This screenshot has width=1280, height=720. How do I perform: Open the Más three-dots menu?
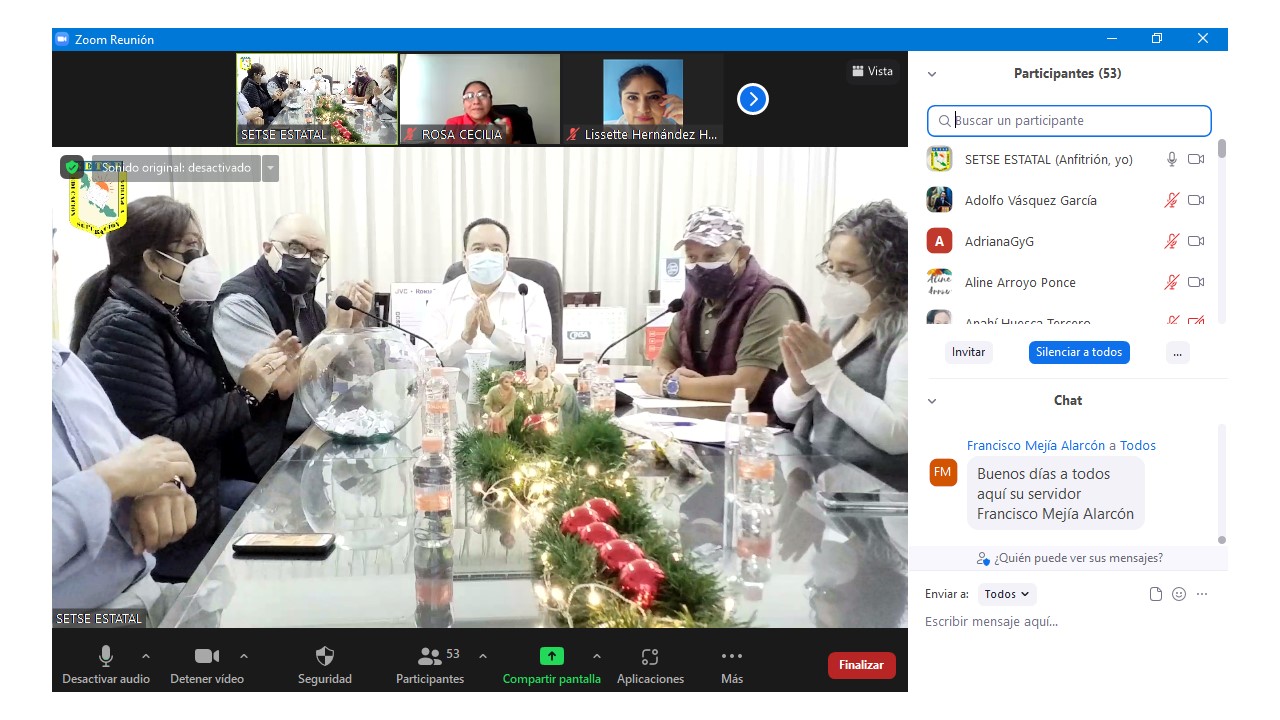click(x=732, y=656)
